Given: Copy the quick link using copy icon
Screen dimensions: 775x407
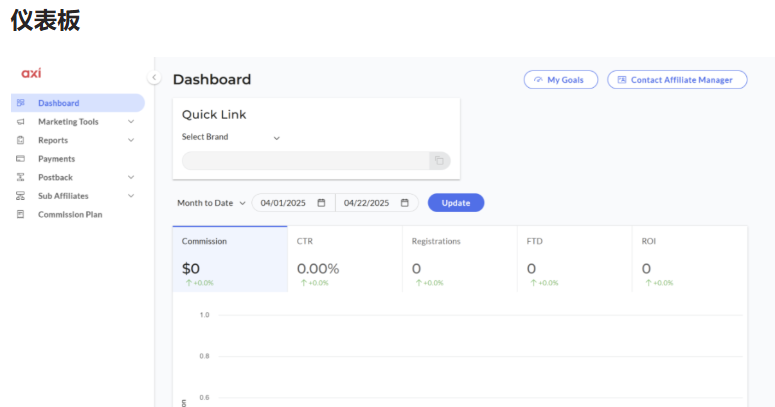Looking at the screenshot, I should (x=439, y=160).
